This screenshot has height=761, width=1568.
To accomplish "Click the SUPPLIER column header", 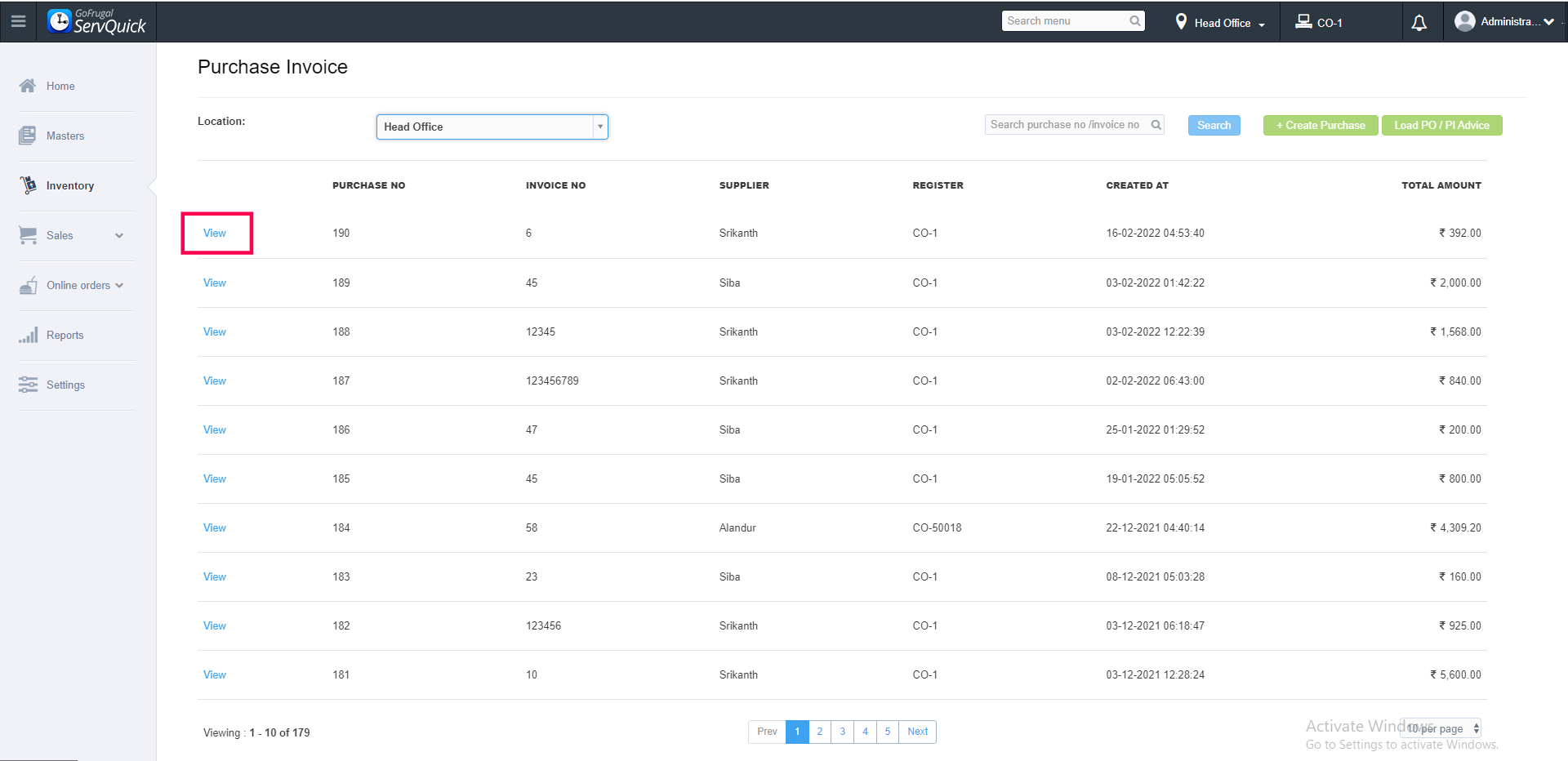I will point(744,185).
